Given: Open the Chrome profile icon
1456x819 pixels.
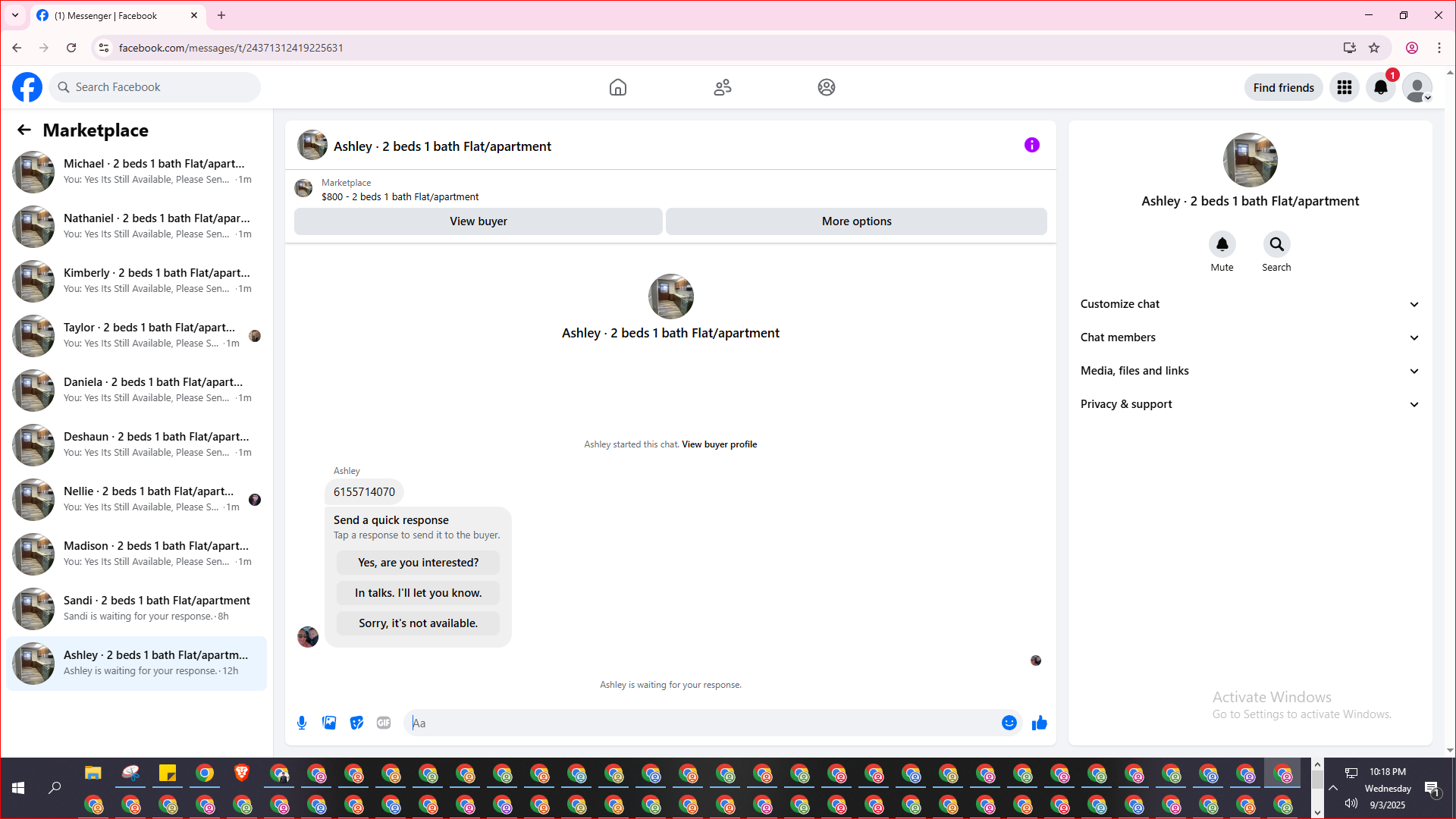Looking at the screenshot, I should 1412,48.
